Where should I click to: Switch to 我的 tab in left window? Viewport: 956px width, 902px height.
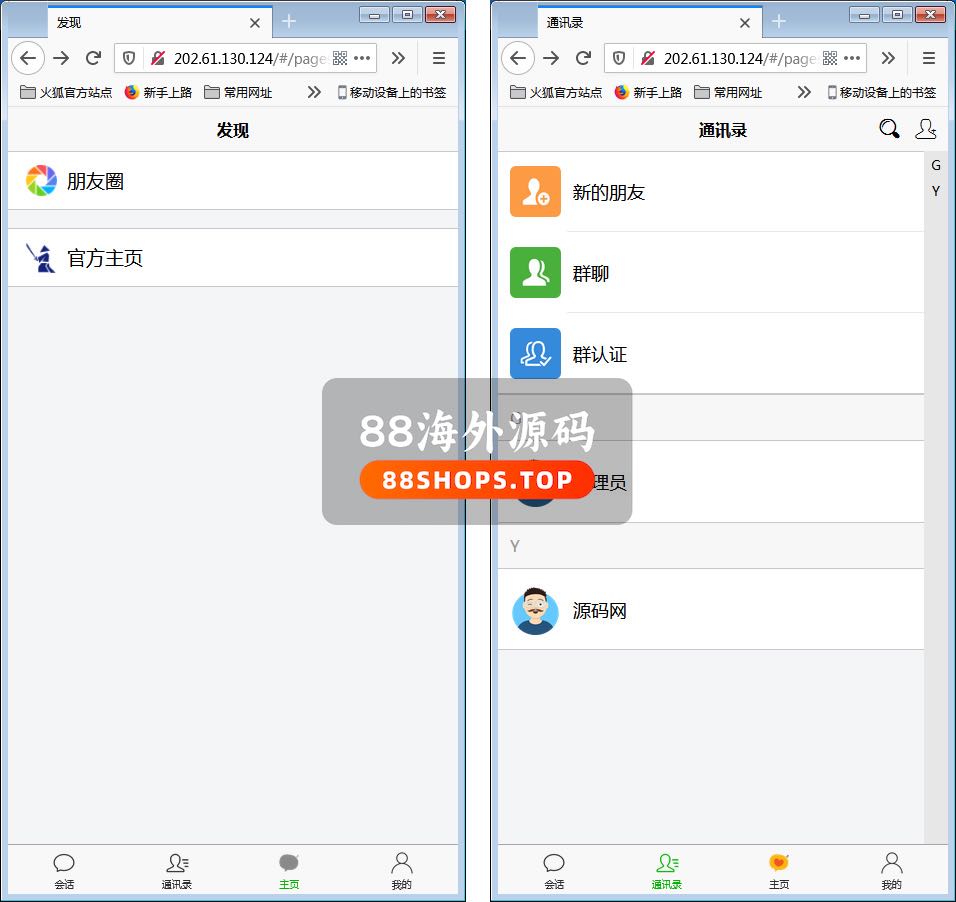401,870
